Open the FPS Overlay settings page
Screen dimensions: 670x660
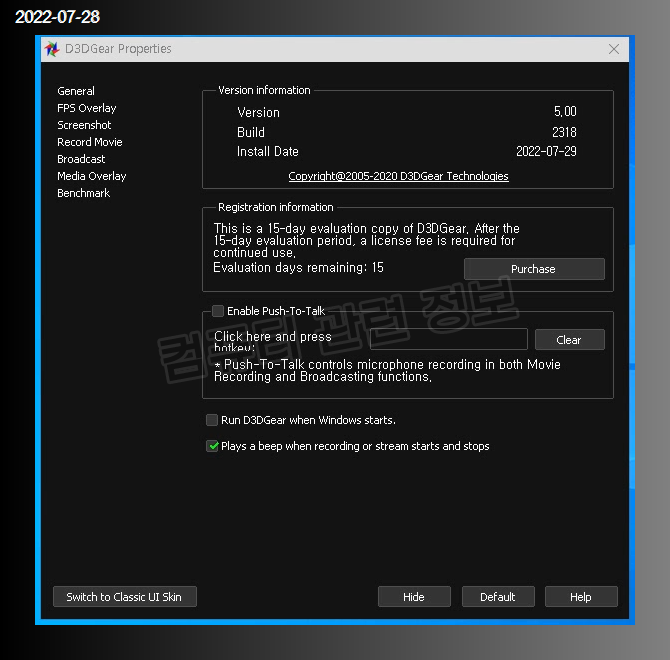tap(87, 108)
